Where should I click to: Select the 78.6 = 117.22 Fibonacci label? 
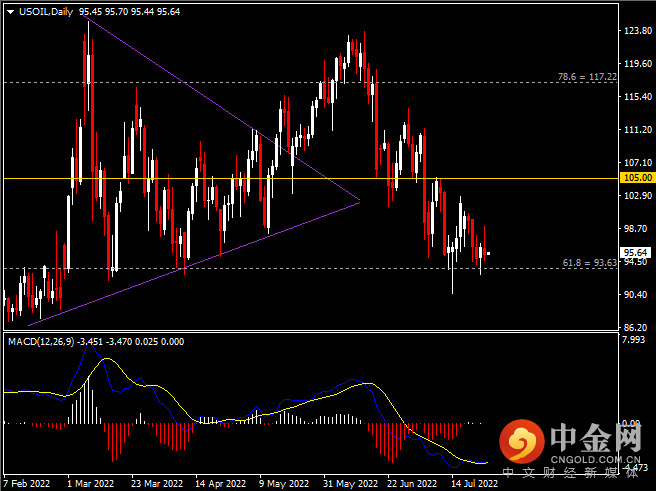pos(587,77)
